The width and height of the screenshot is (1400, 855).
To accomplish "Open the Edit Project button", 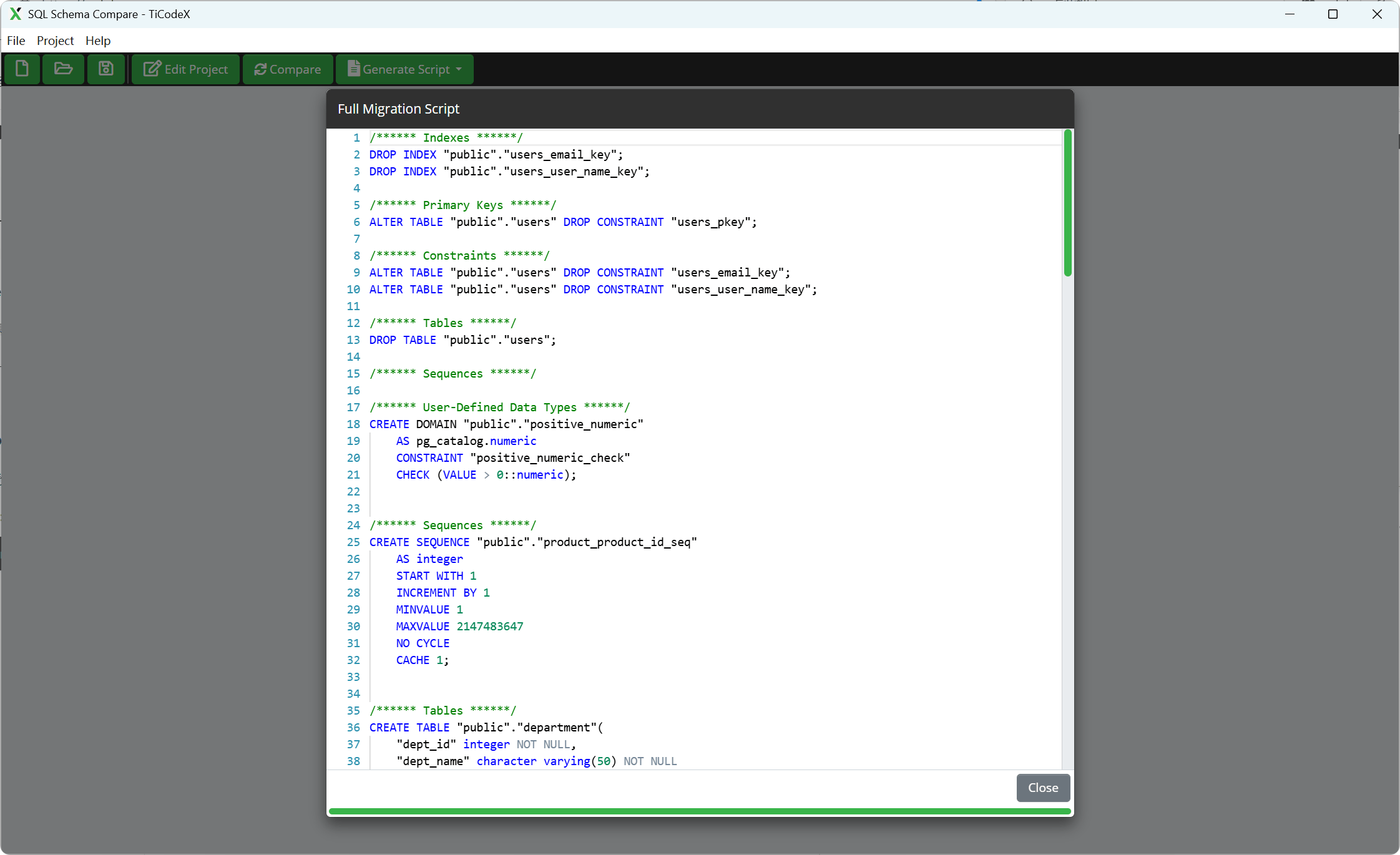I will [185, 69].
